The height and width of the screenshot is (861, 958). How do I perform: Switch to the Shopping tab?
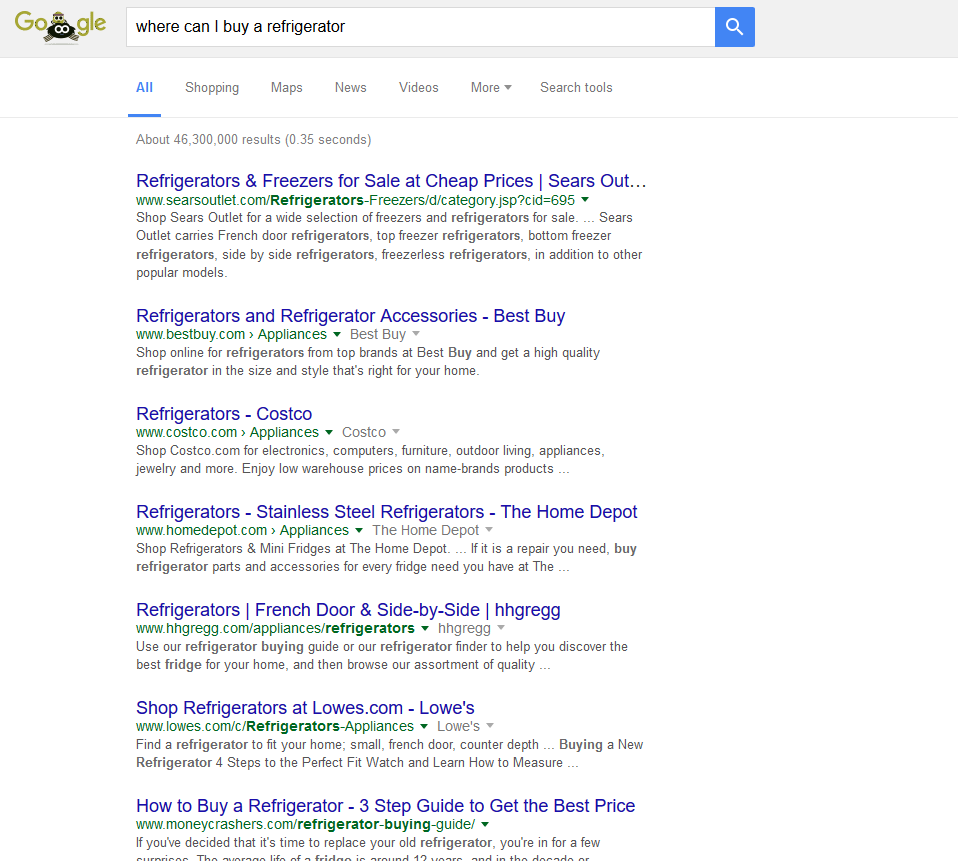pos(212,88)
